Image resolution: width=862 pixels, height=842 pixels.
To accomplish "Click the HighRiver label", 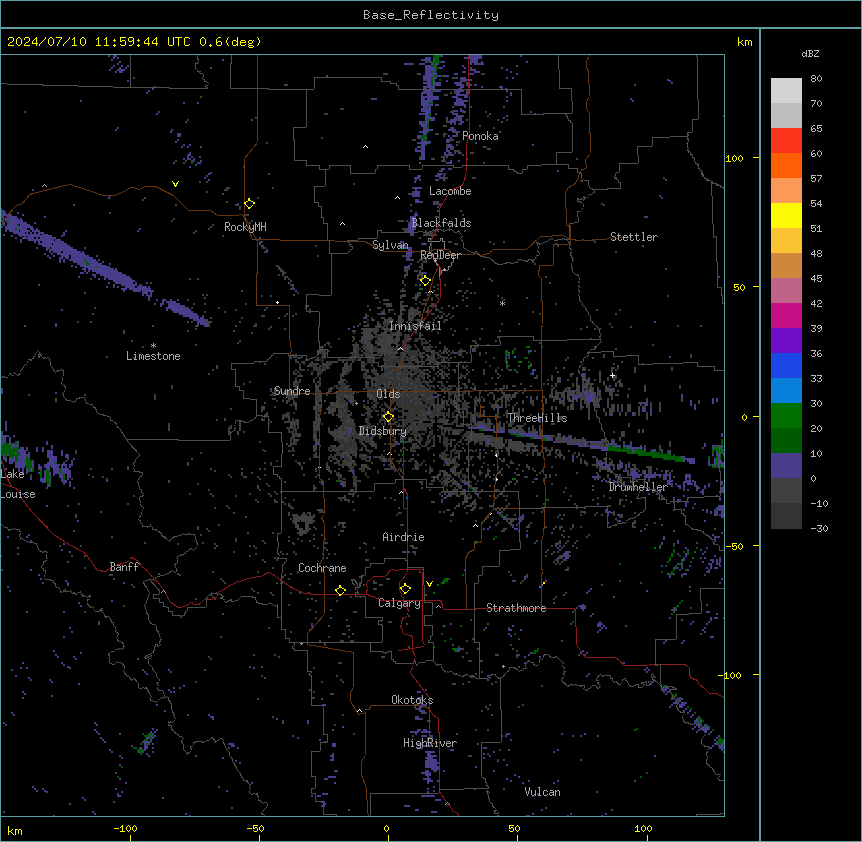I will [430, 744].
